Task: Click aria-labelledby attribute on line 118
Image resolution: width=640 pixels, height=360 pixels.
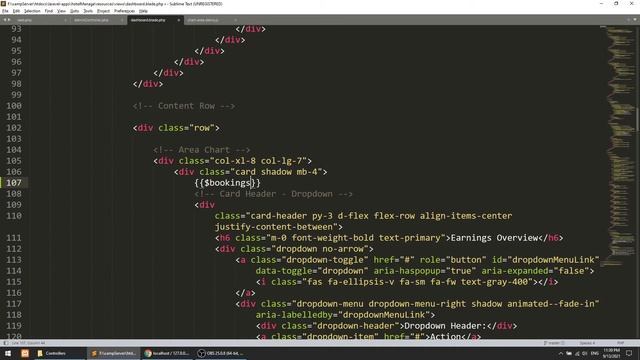Action: tap(294, 315)
